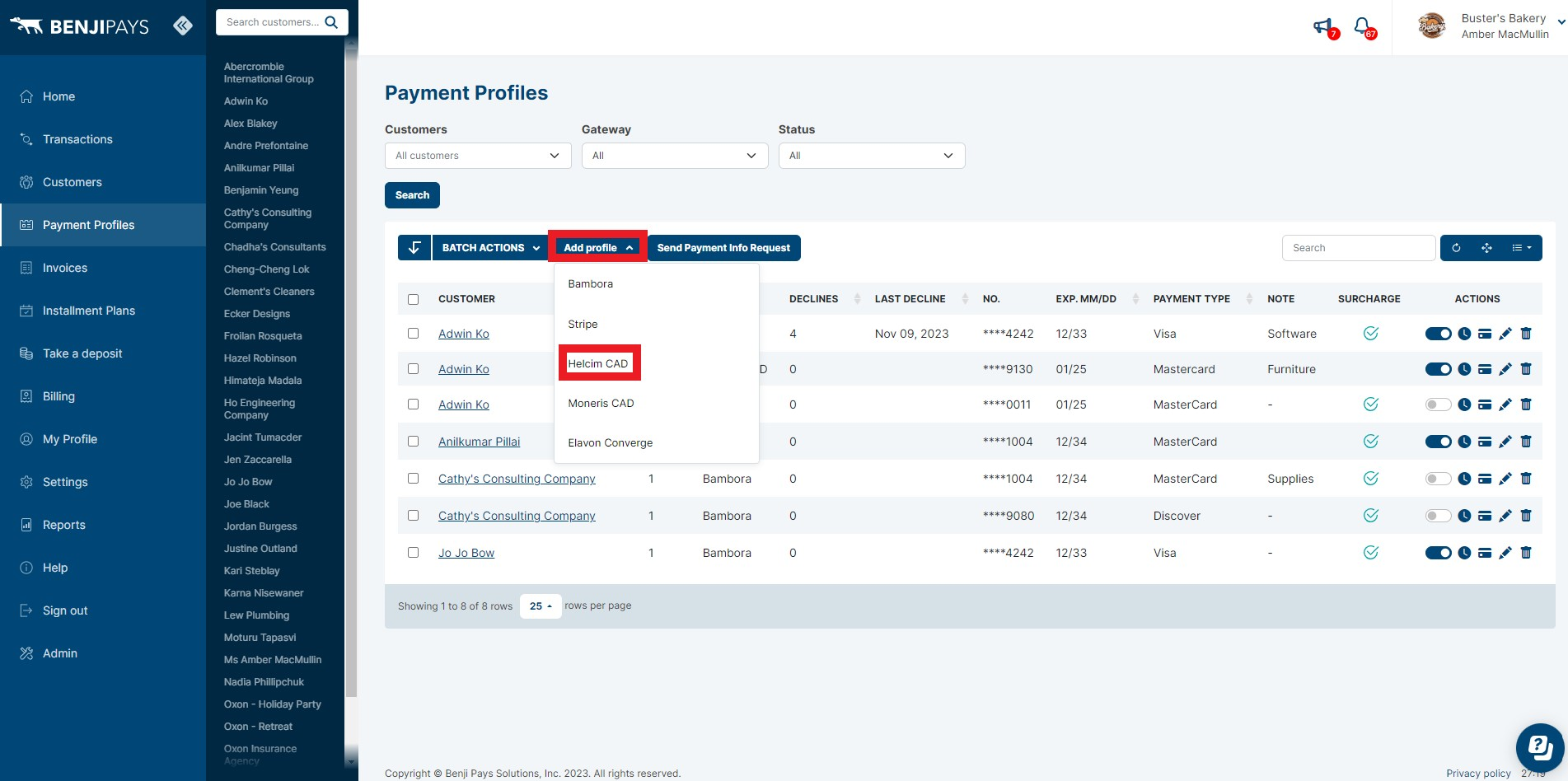Click the column rearrange arrows icon
Image resolution: width=1568 pixels, height=781 pixels.
tap(1486, 248)
